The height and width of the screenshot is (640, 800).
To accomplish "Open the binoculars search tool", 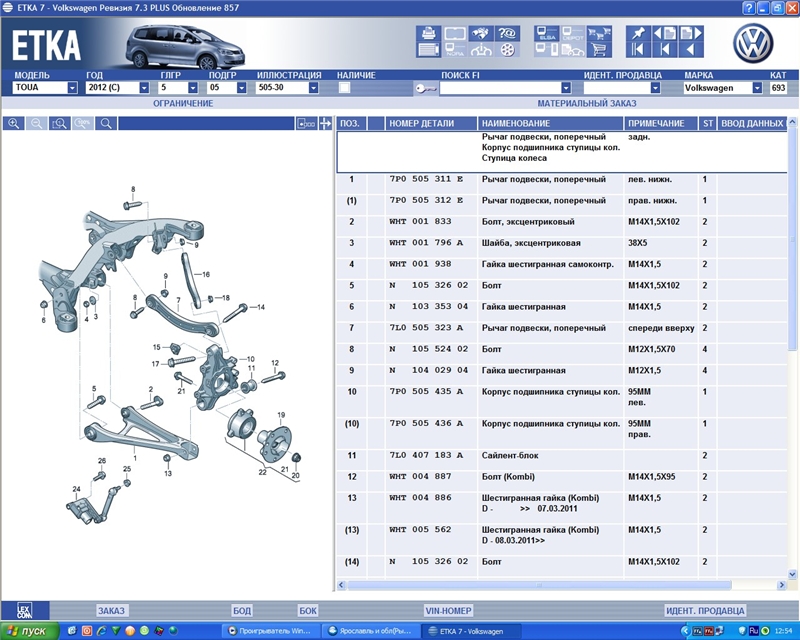I will click(x=481, y=34).
